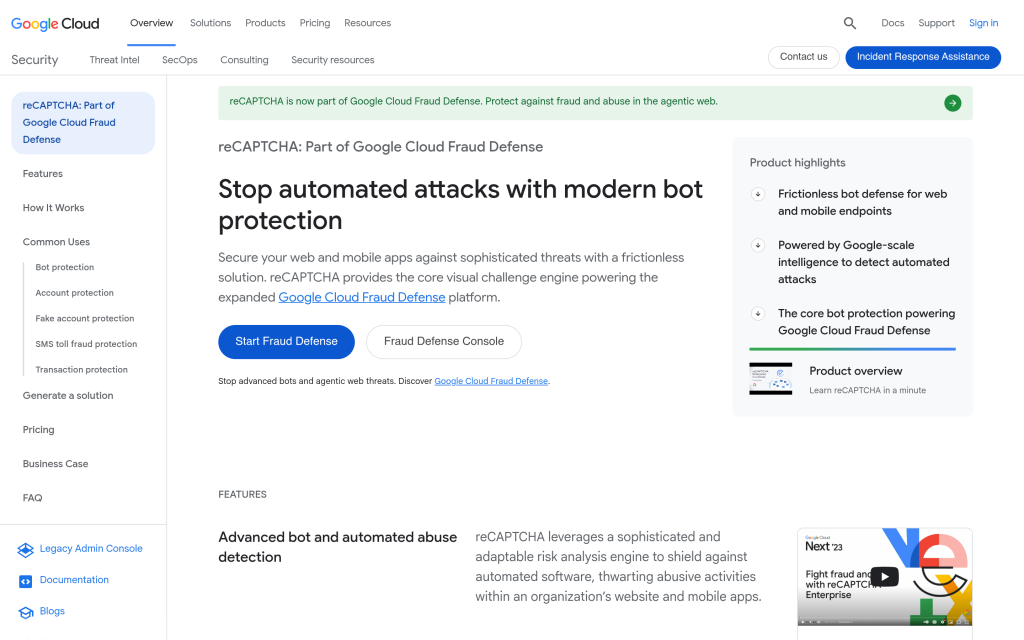Click 'Advanced bot and automated abuse detection' heading
The height and width of the screenshot is (640, 1024).
338,547
